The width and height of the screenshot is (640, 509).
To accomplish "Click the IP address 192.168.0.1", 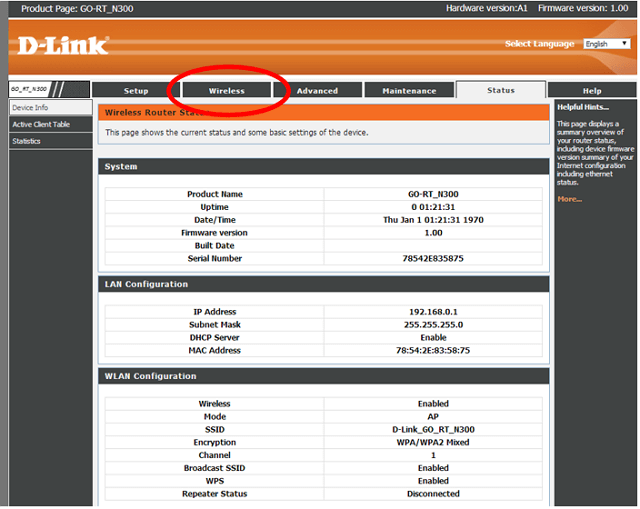I will point(433,312).
